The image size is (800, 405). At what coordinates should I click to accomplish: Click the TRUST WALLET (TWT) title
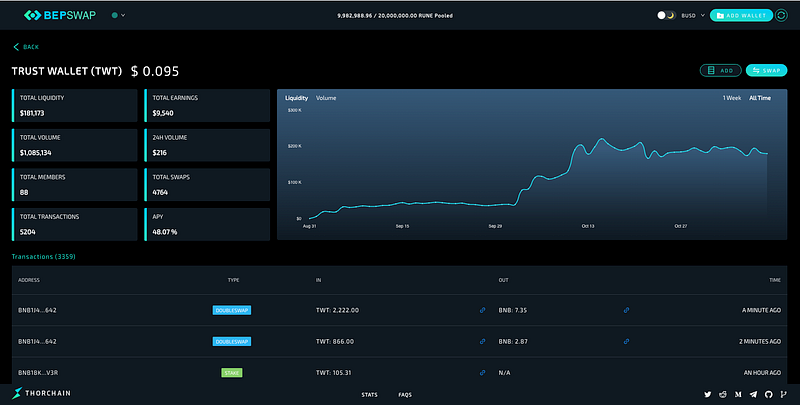[x=67, y=71]
